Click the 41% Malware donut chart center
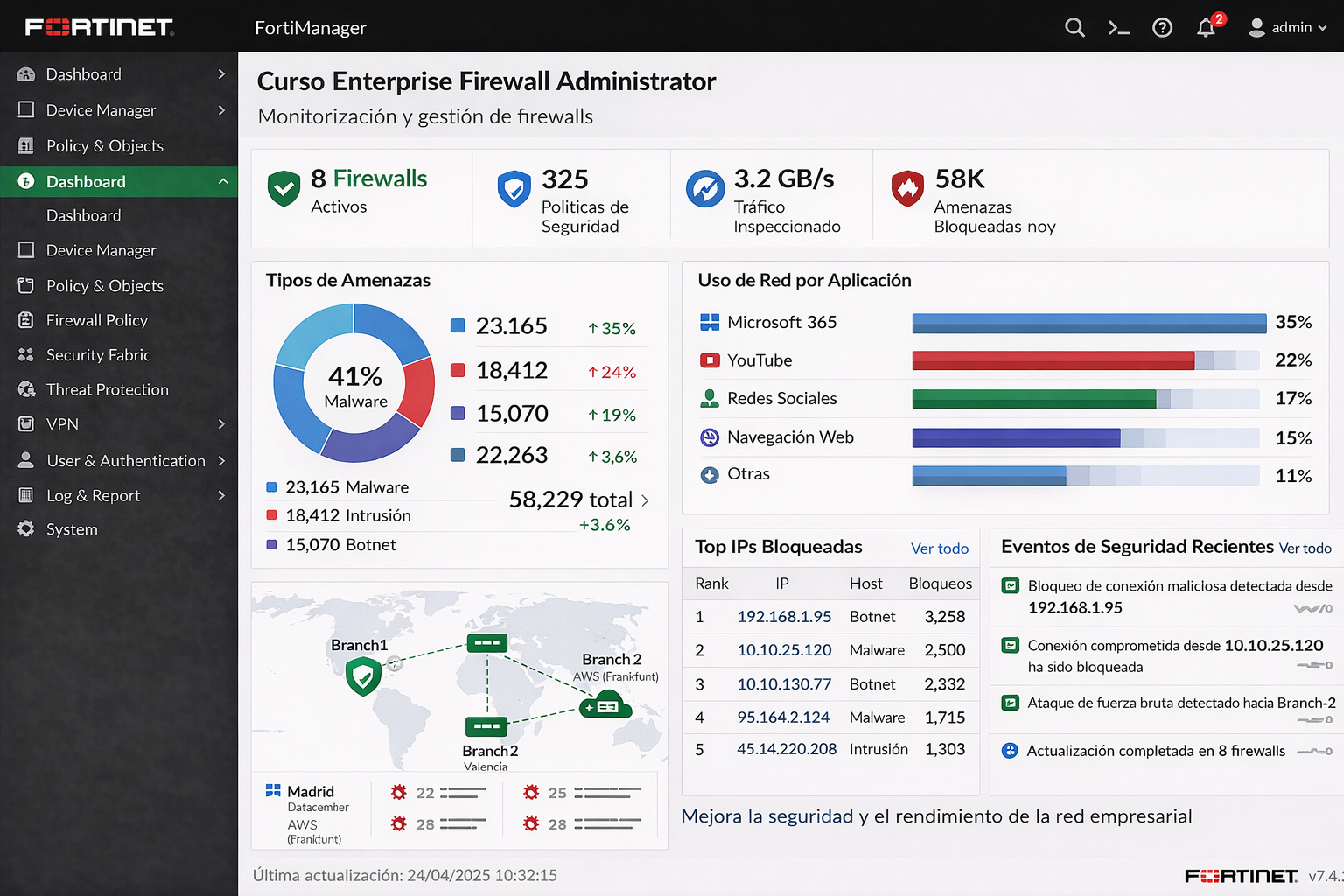This screenshot has height=896, width=1344. (354, 385)
